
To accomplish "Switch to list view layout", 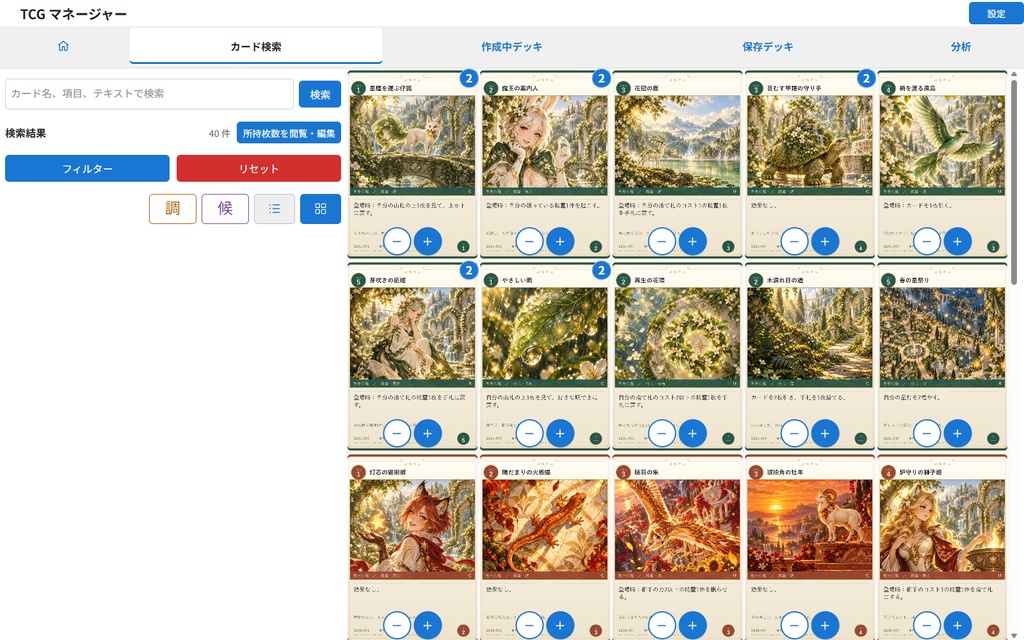I will click(274, 209).
